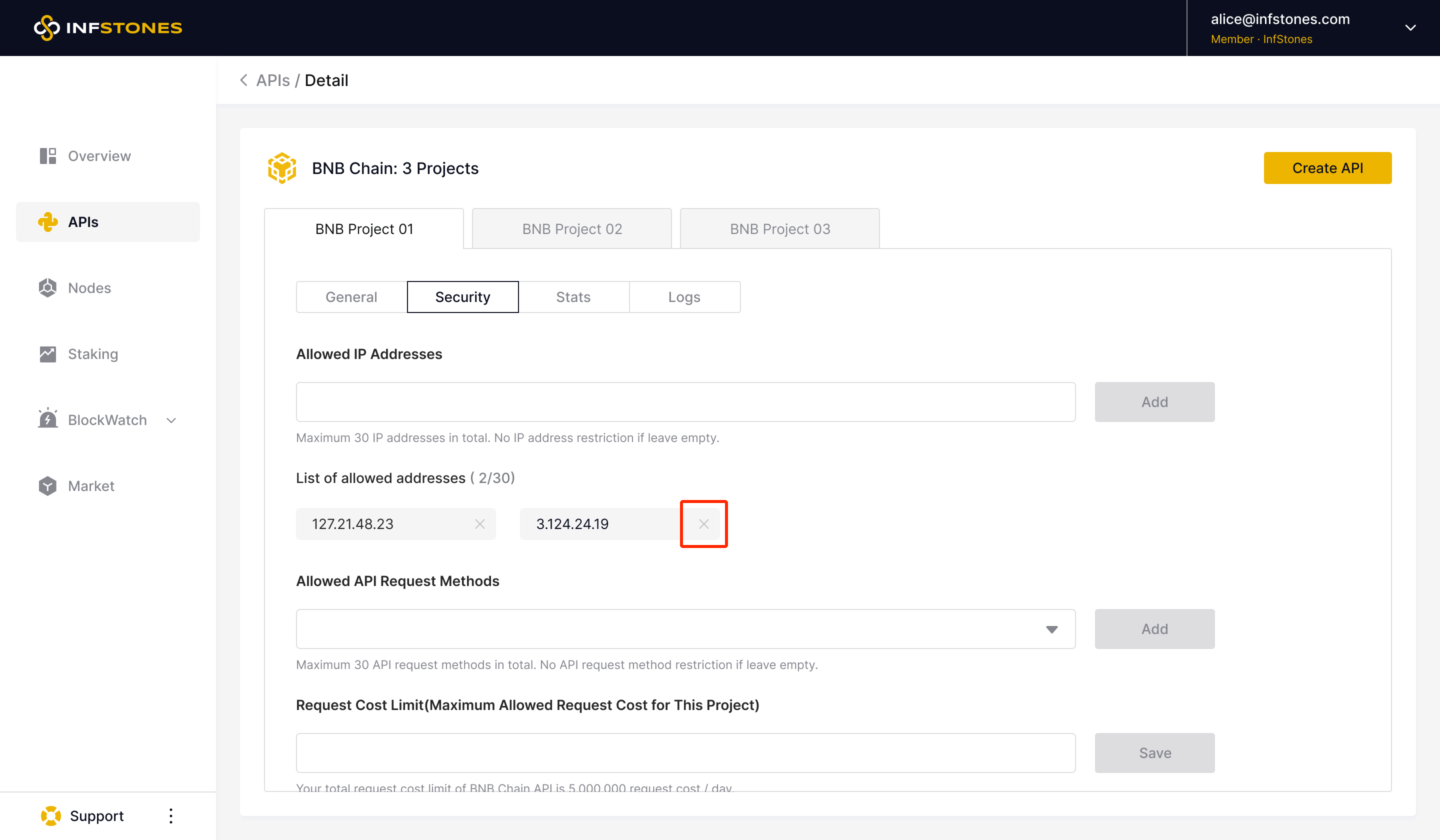Go back using breadcrumb arrow

click(x=244, y=80)
